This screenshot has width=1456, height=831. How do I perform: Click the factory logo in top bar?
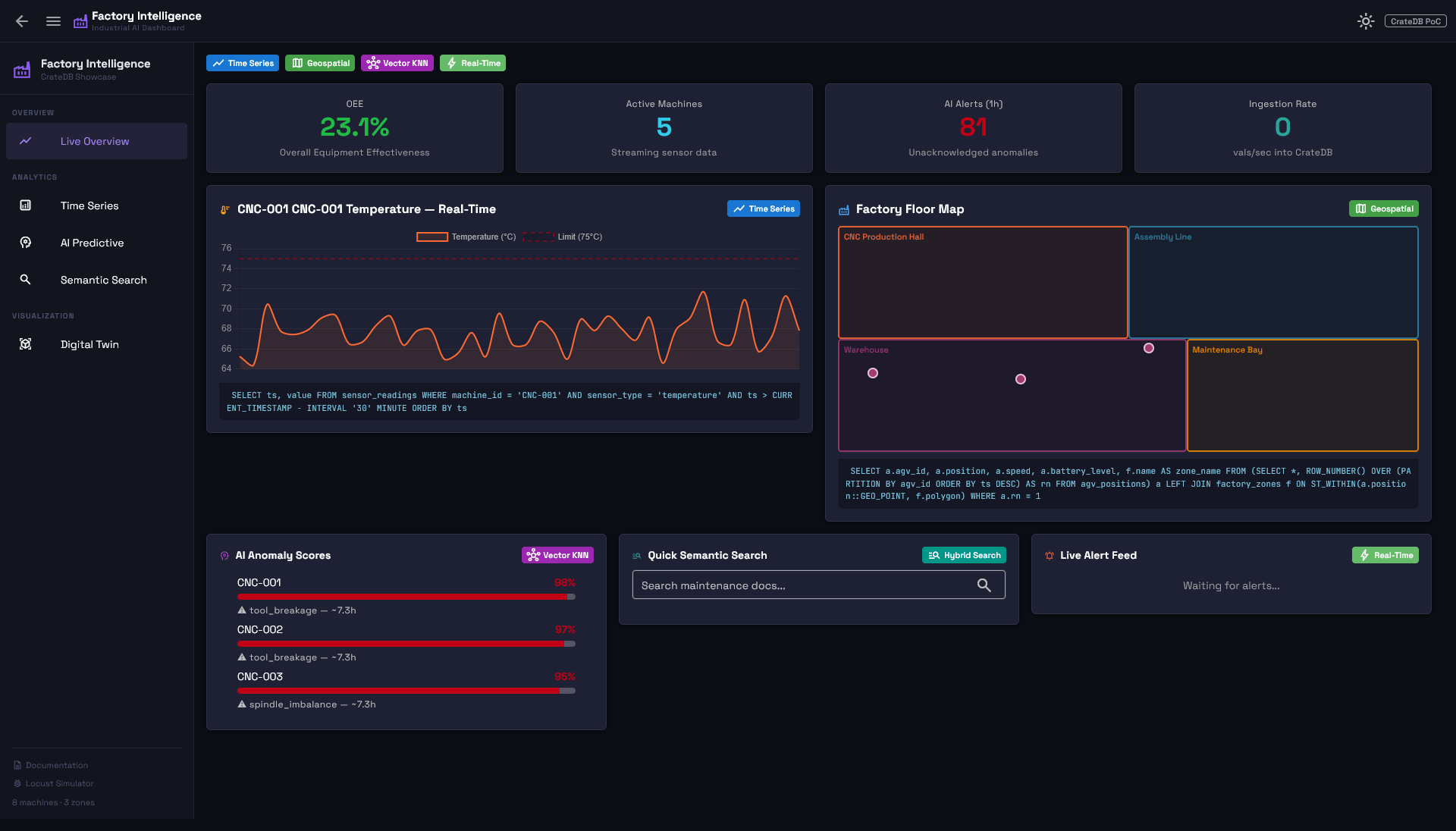pos(80,22)
